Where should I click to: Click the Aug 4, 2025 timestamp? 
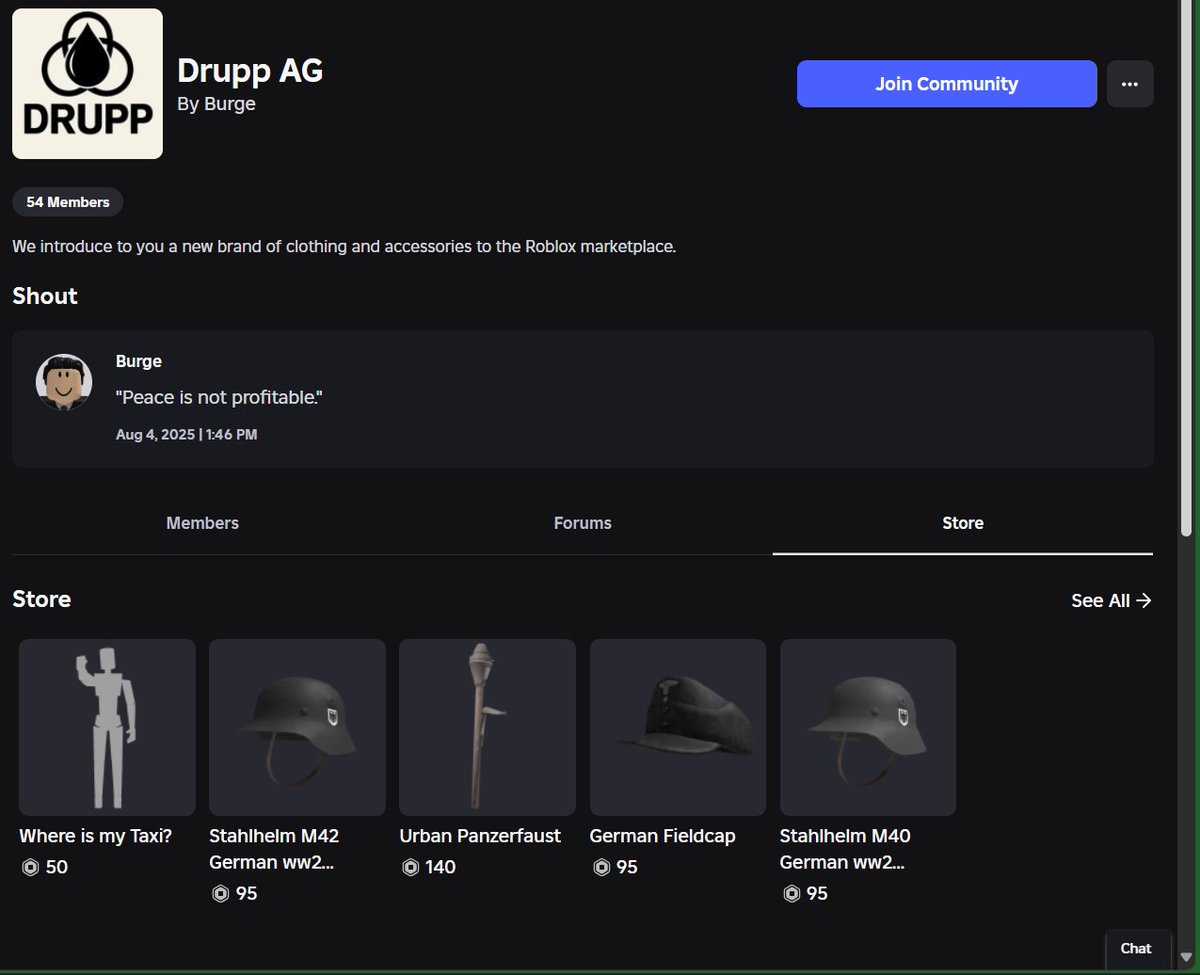187,435
